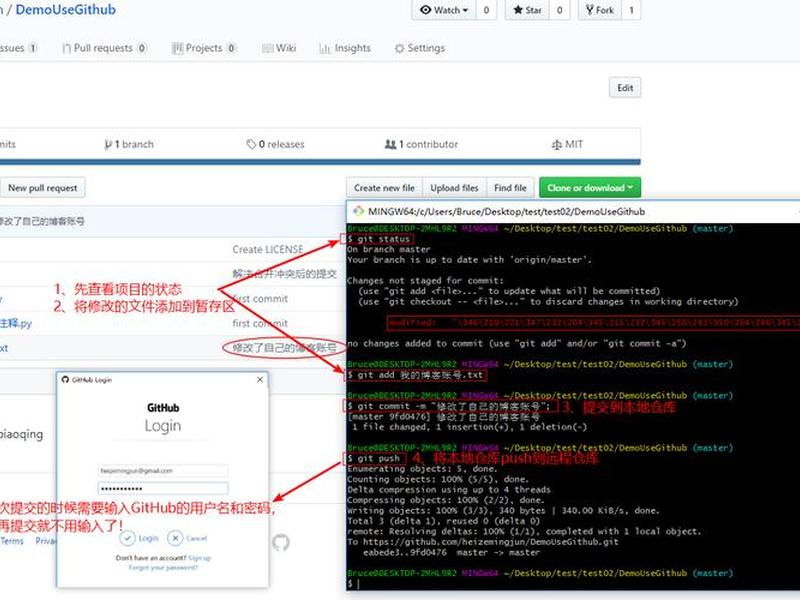
Task: Click the Insights graph icon
Action: coord(324,48)
